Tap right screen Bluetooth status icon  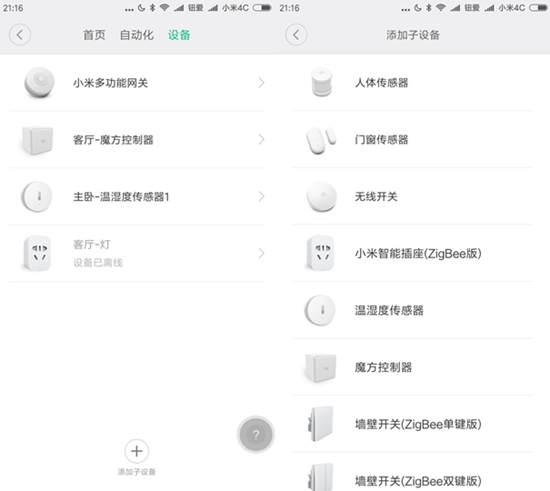tap(429, 8)
